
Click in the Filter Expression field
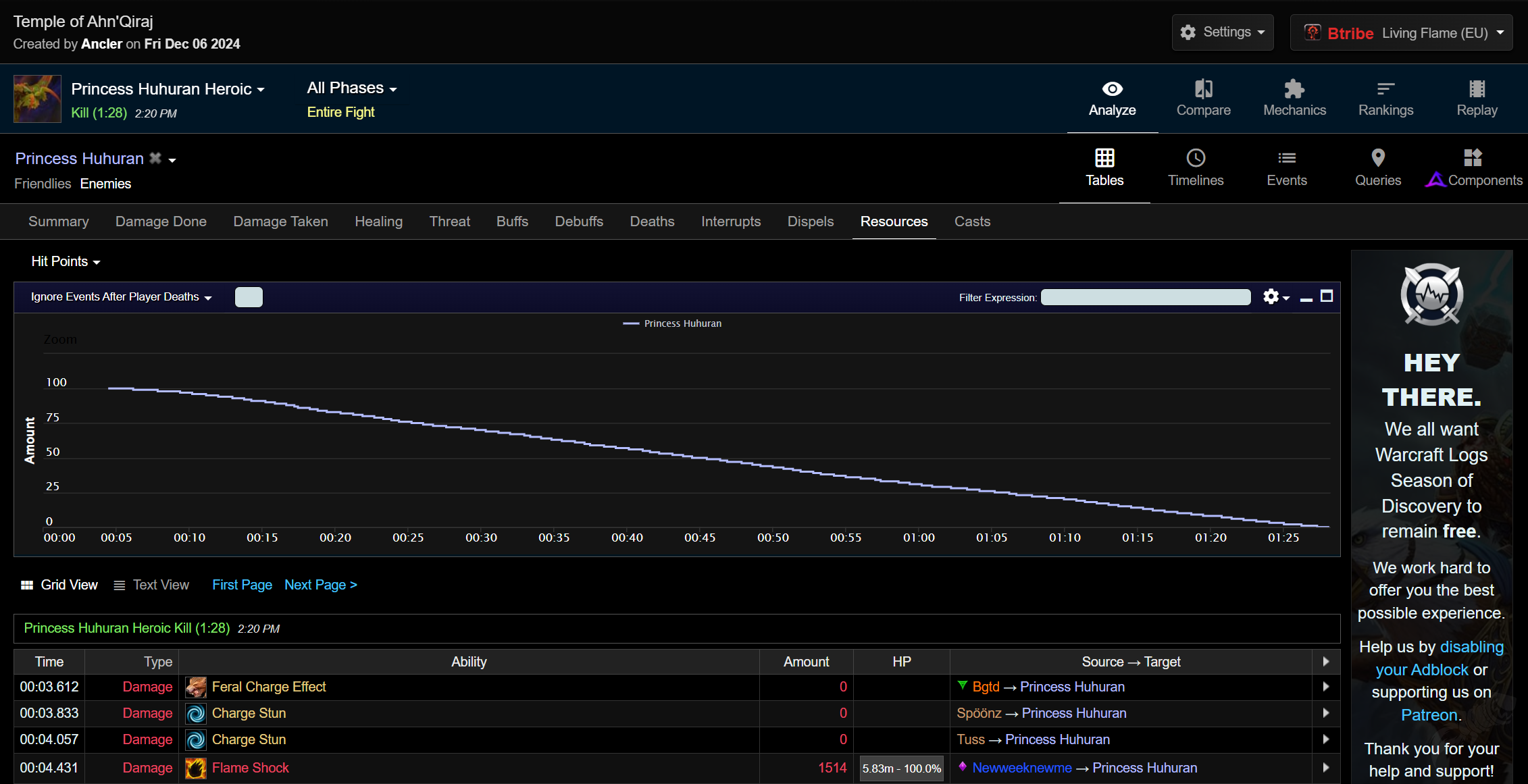coord(1146,297)
